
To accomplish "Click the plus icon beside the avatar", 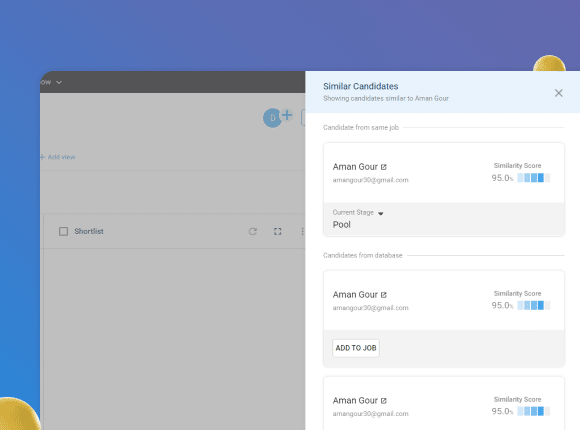I will [x=287, y=115].
